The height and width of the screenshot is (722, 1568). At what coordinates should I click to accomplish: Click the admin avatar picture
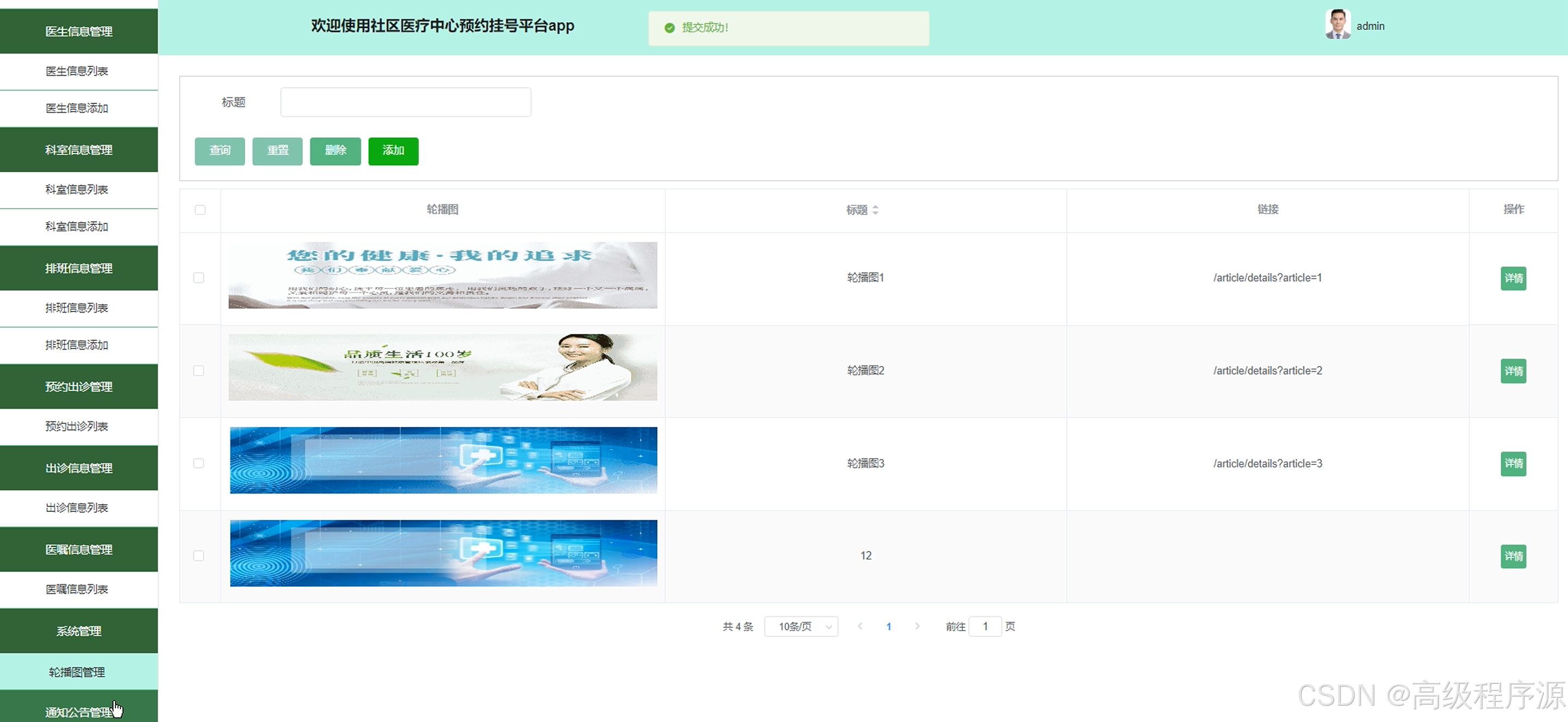coord(1337,25)
